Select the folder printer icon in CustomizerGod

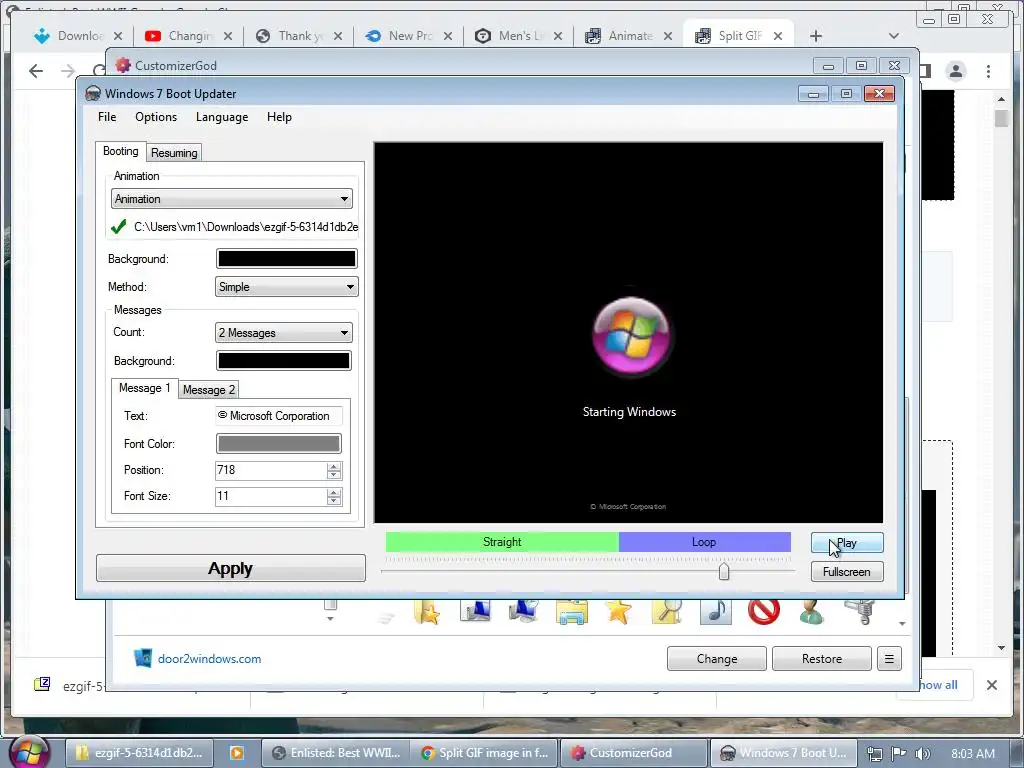tap(571, 612)
